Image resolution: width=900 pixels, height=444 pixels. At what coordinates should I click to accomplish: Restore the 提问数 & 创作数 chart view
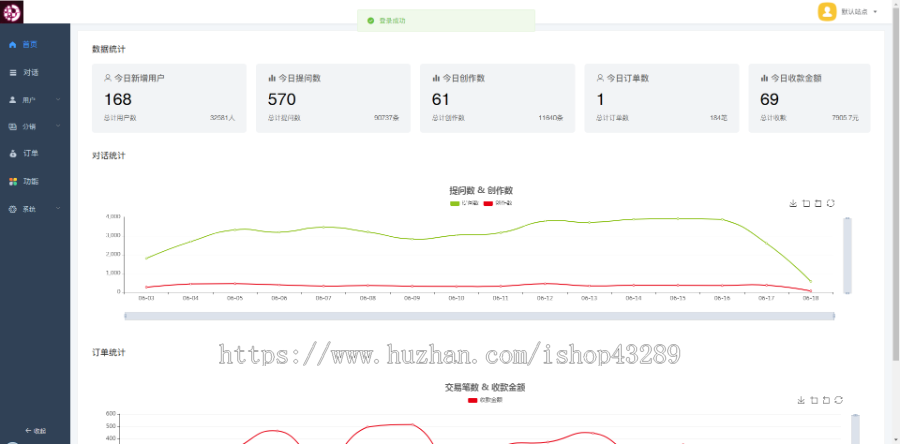coord(831,203)
